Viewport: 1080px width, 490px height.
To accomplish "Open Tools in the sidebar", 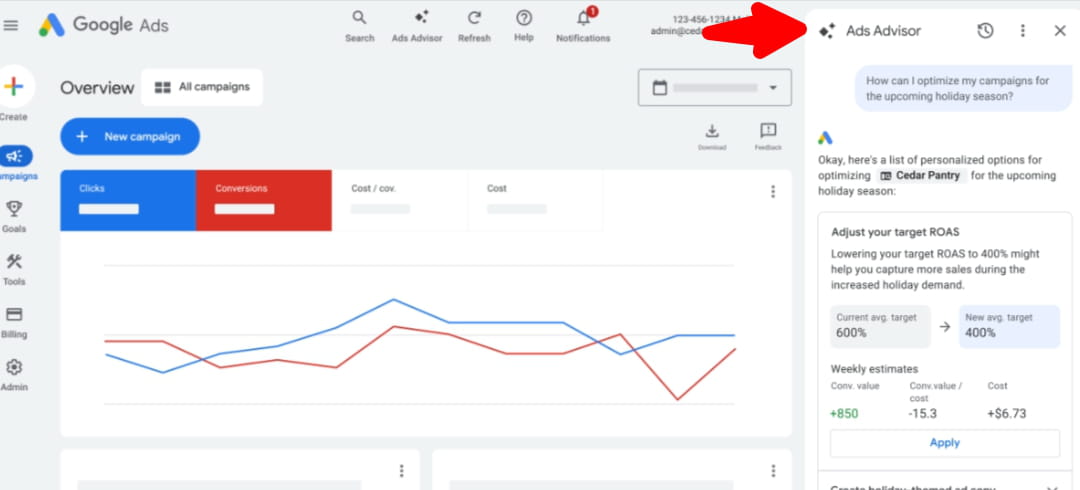I will click(14, 267).
